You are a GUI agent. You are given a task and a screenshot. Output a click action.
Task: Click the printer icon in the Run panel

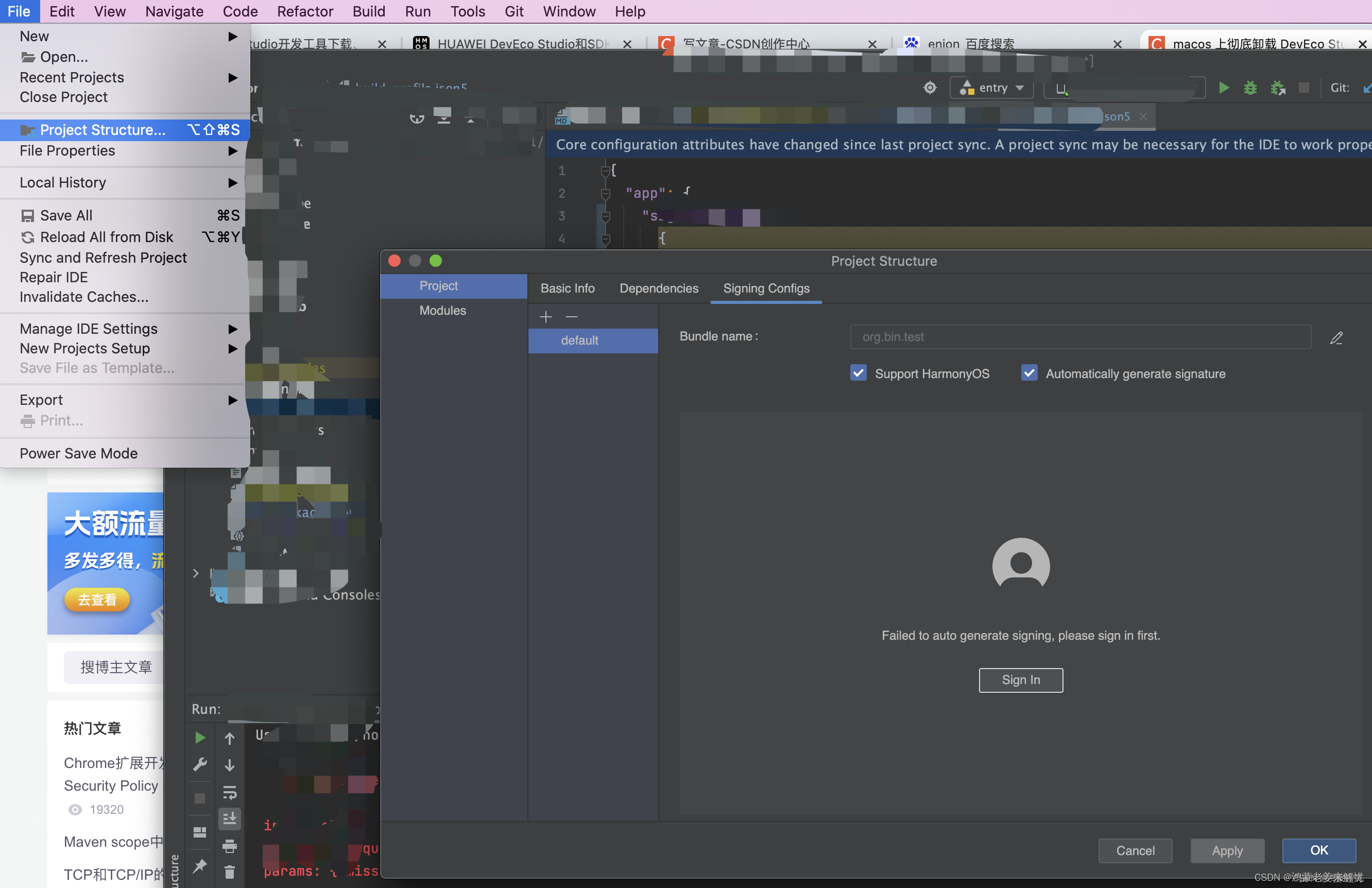tap(229, 846)
